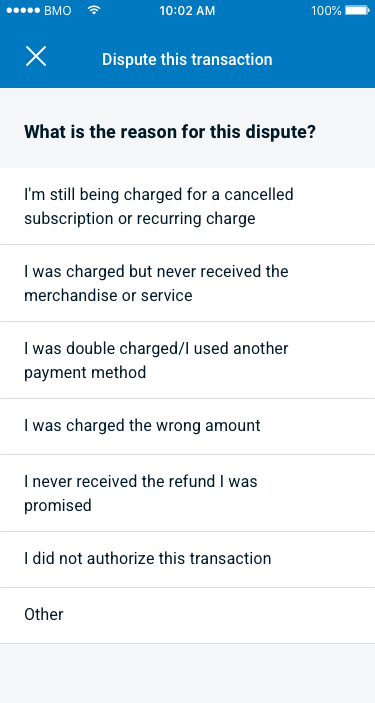Viewport: 375px width, 703px height.
Task: Choose 'Other' as the dispute reason
Action: coord(188,616)
